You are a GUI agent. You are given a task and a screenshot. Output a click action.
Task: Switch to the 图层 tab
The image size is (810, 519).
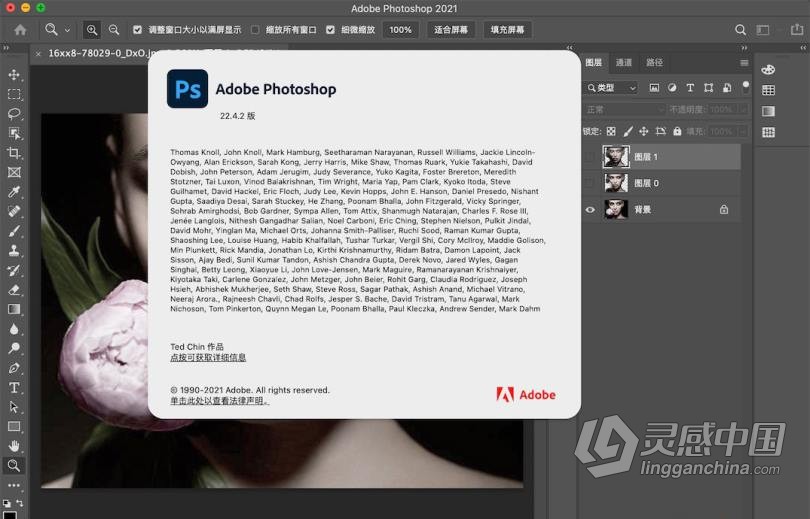(594, 62)
